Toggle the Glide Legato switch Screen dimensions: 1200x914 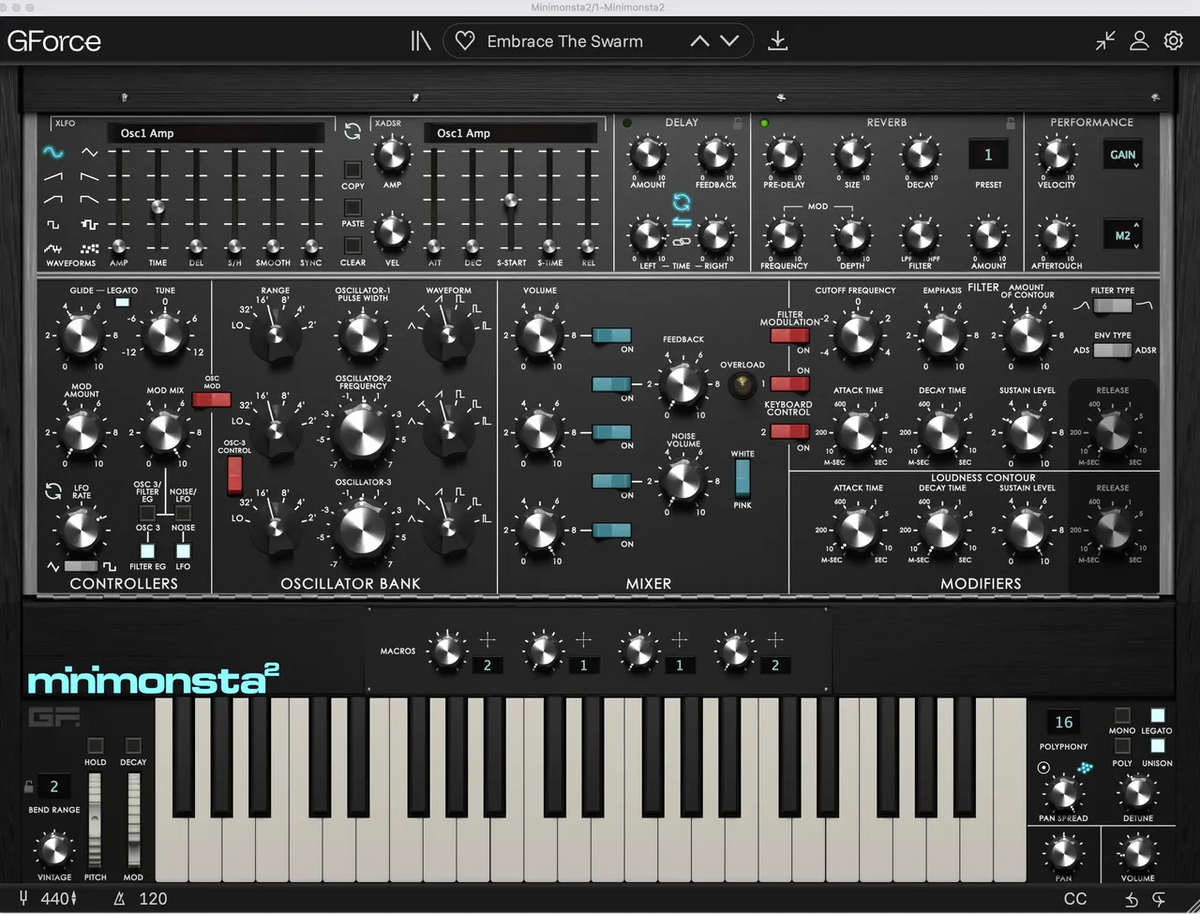(122, 302)
